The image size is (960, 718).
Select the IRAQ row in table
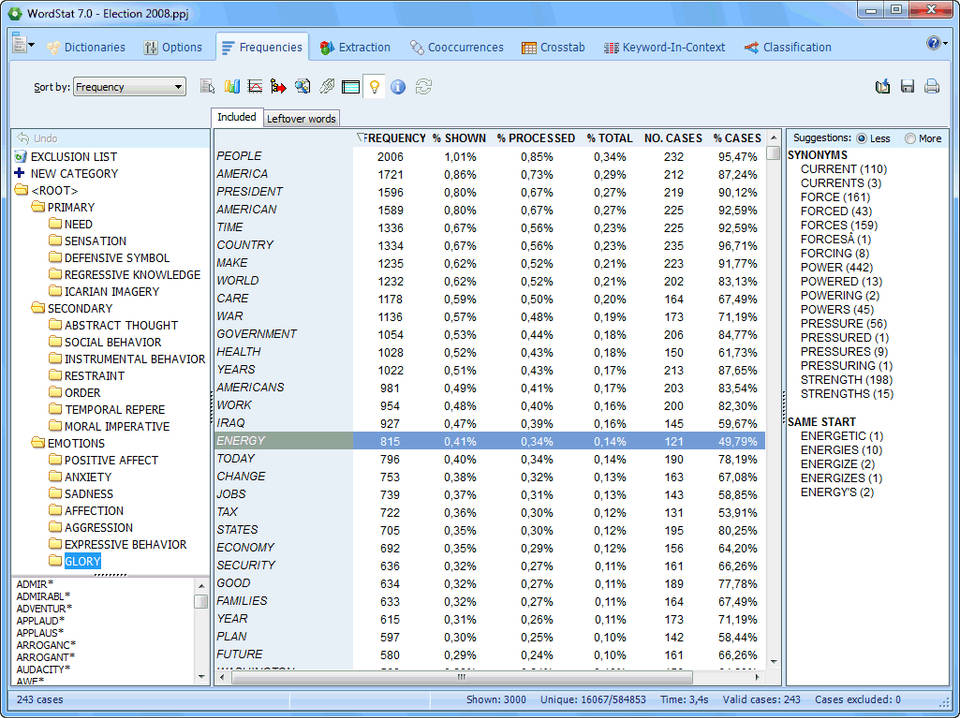click(231, 423)
